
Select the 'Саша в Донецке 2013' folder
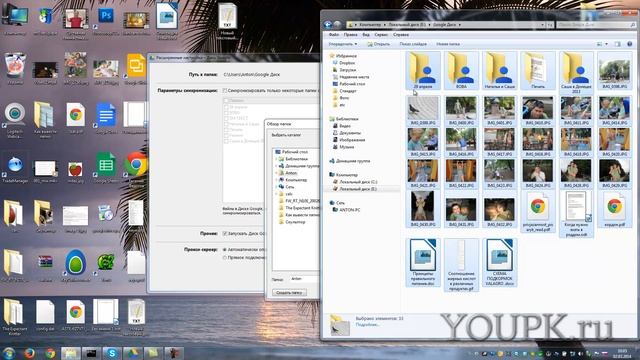click(x=576, y=73)
